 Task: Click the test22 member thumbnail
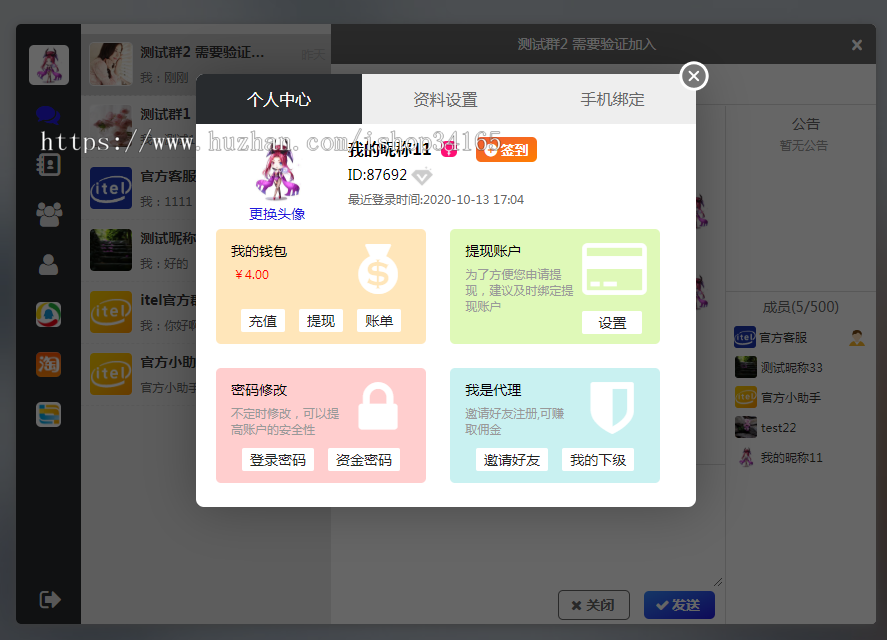pos(746,427)
